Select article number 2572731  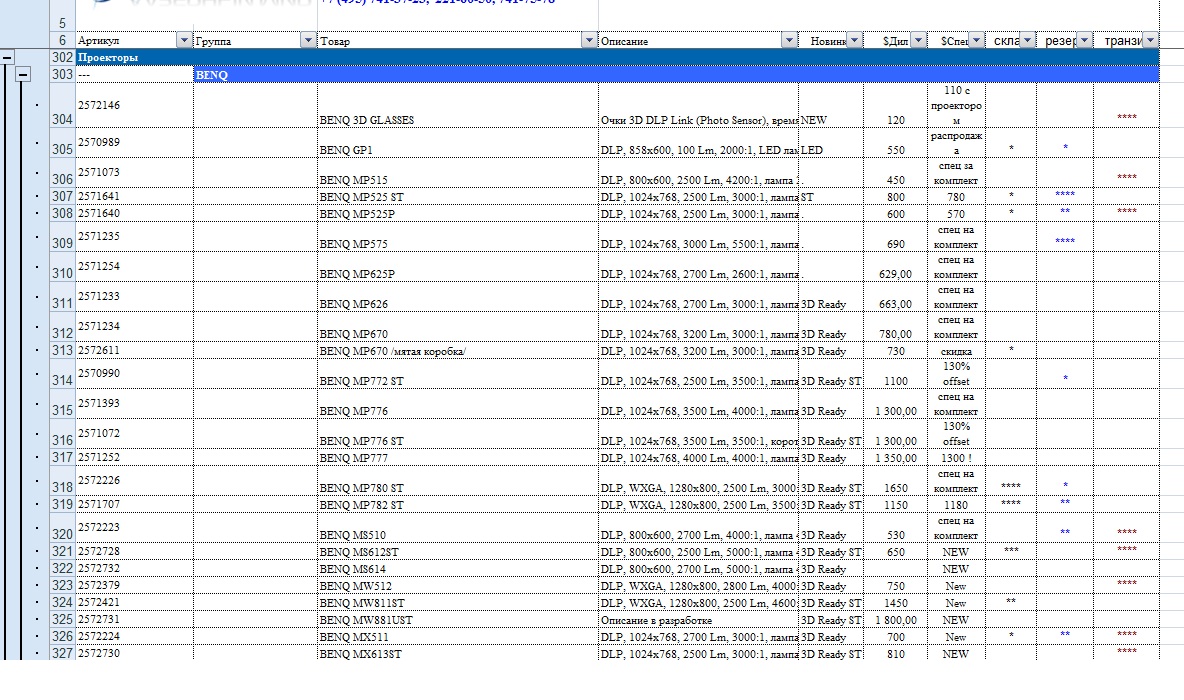tap(134, 619)
